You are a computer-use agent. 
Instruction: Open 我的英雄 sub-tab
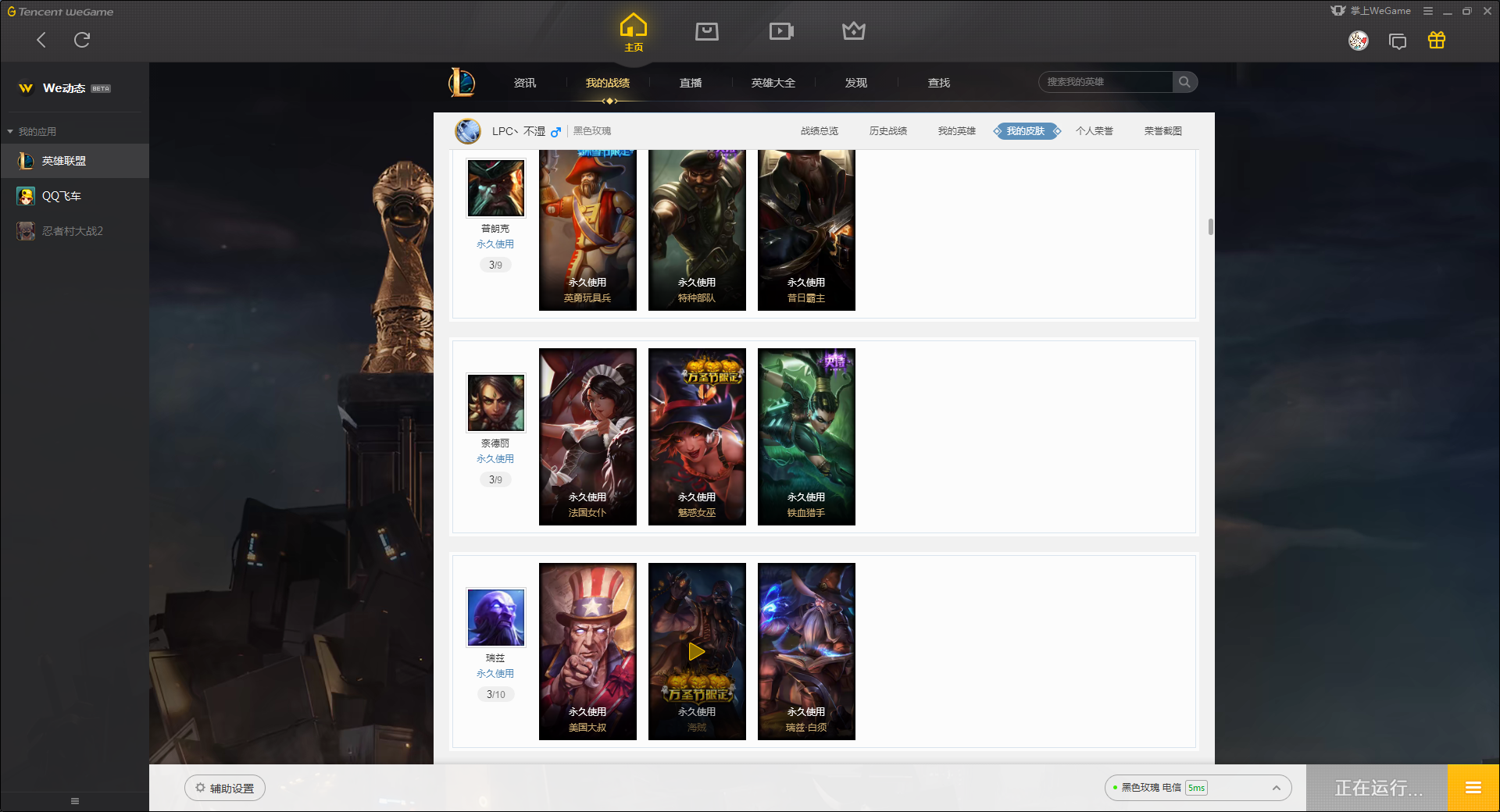pos(957,131)
